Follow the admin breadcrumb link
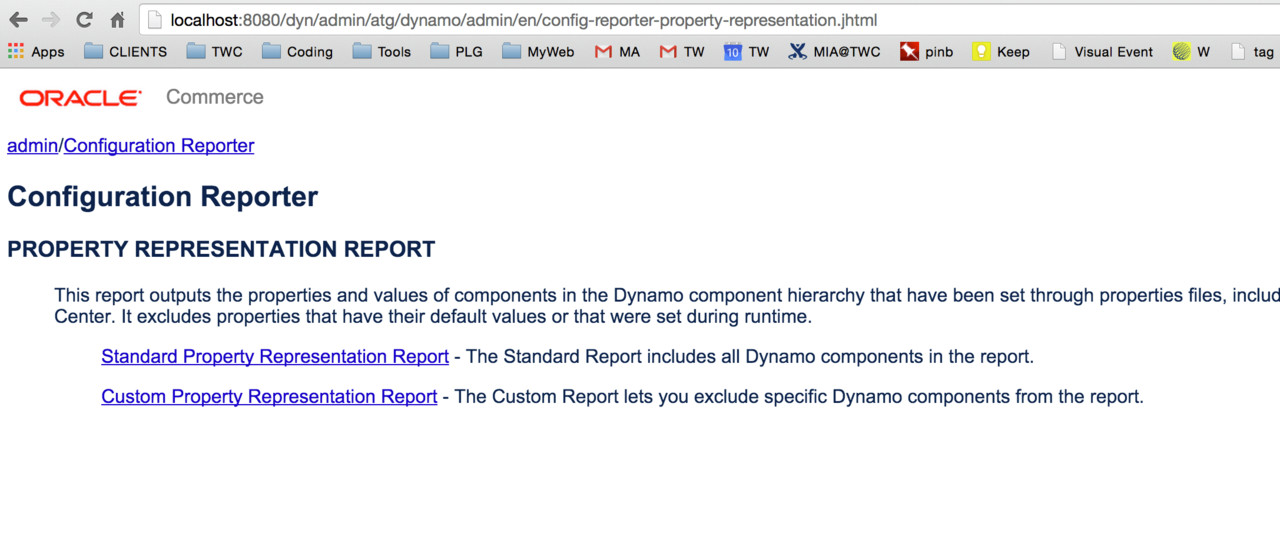Image resolution: width=1280 pixels, height=549 pixels. (x=32, y=146)
